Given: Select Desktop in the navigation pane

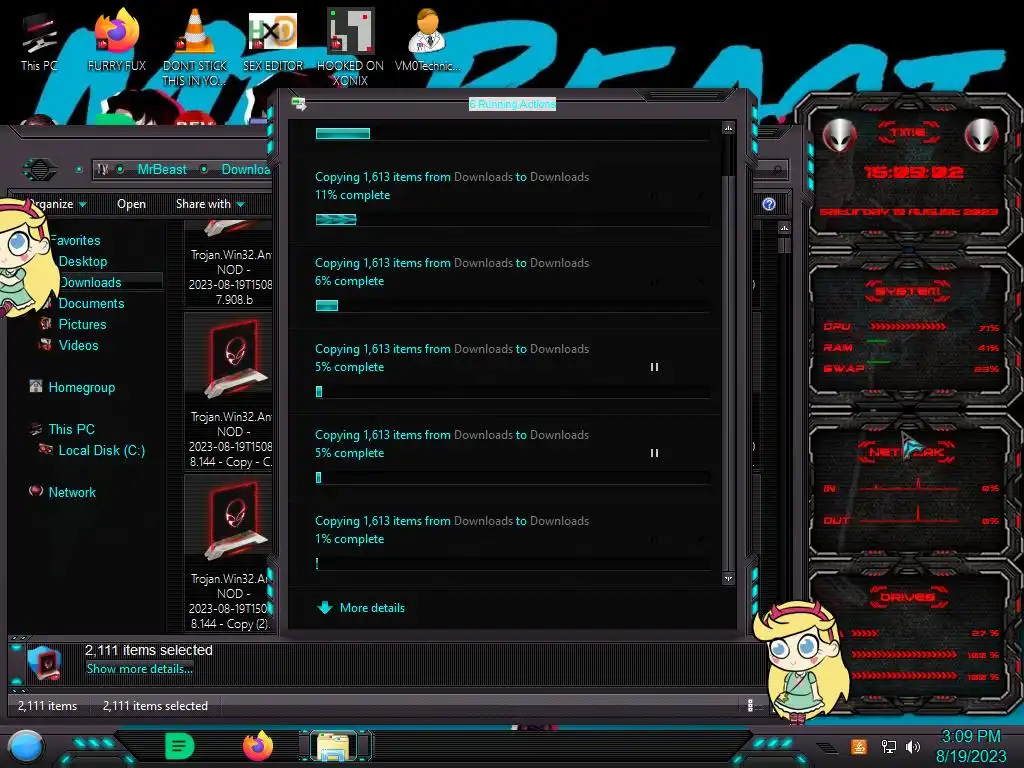Looking at the screenshot, I should pos(83,261).
